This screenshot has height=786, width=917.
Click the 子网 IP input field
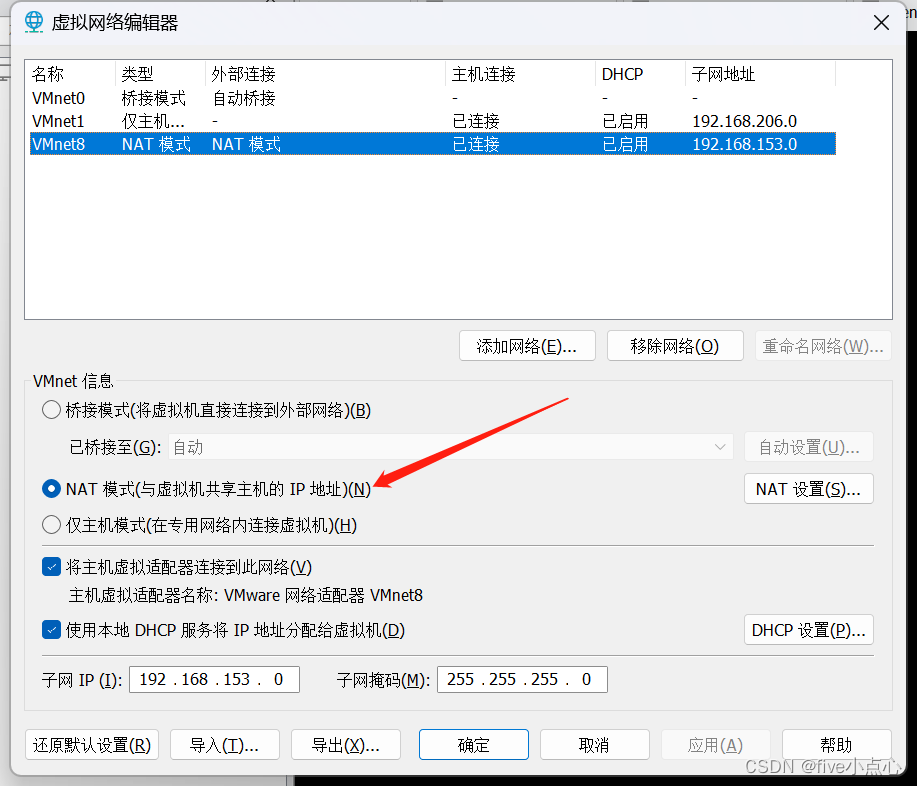(214, 680)
